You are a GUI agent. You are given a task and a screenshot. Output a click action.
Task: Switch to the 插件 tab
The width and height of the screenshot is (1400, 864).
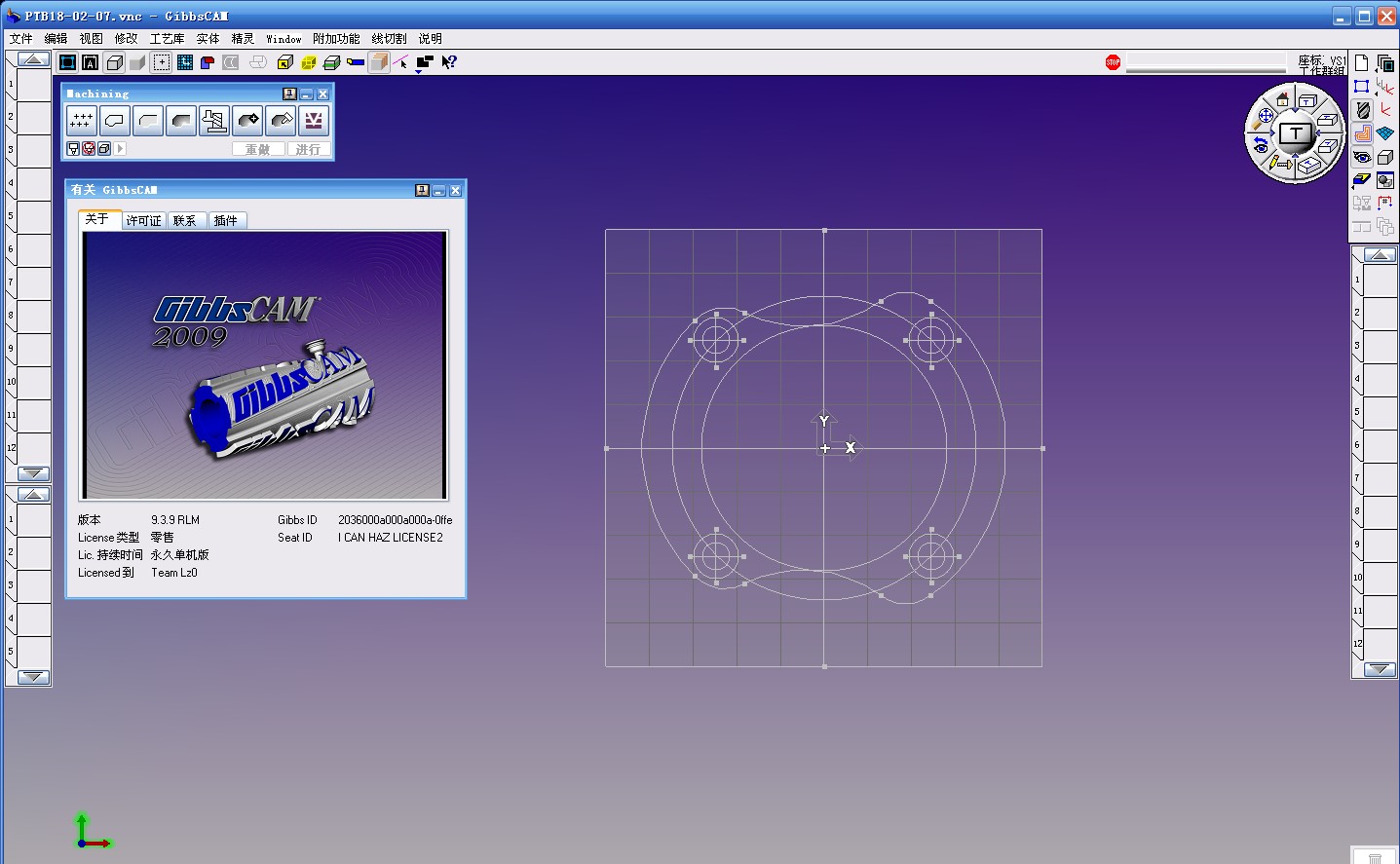pyautogui.click(x=226, y=221)
